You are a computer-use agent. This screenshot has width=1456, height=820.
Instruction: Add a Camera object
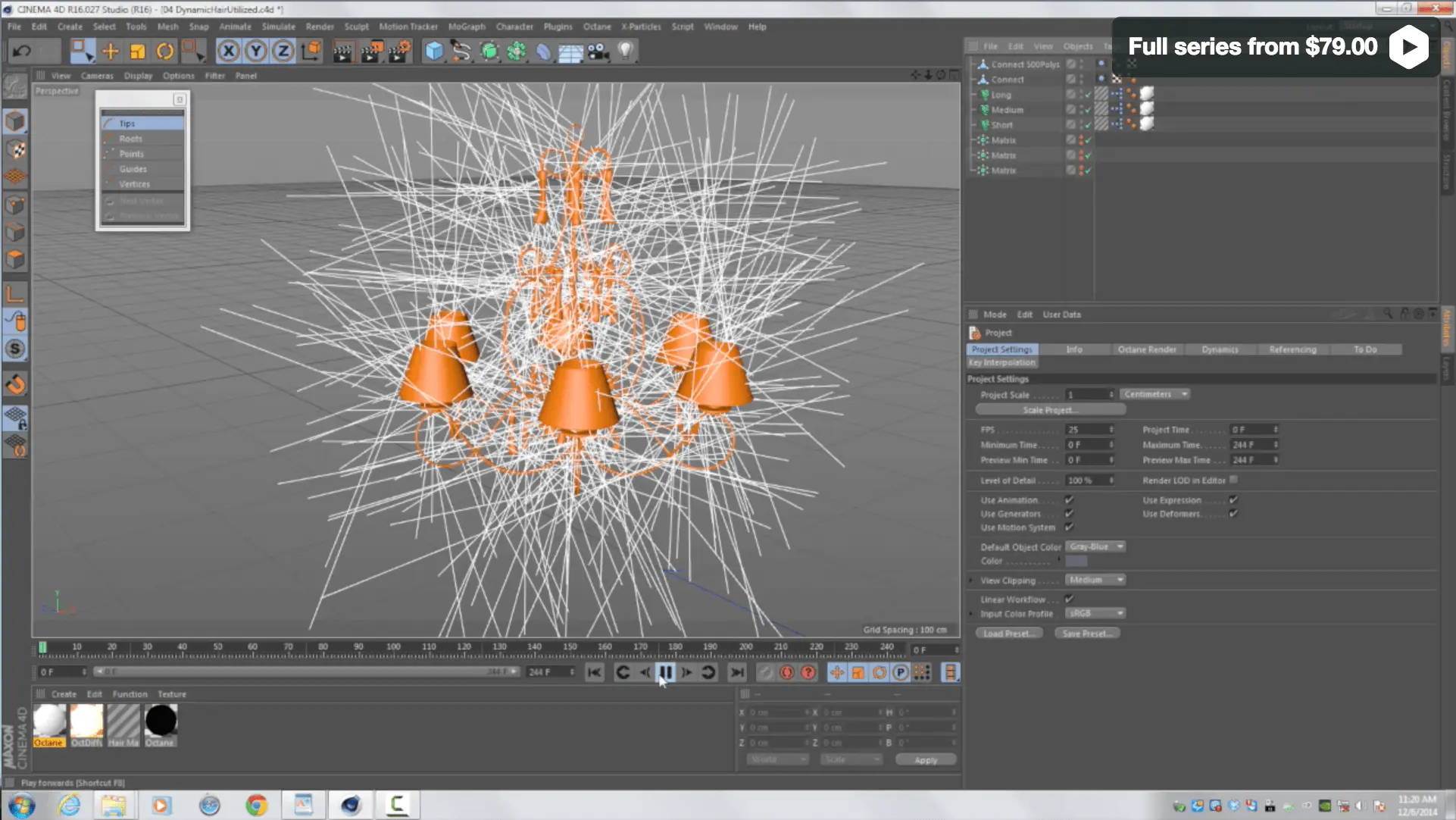click(598, 52)
